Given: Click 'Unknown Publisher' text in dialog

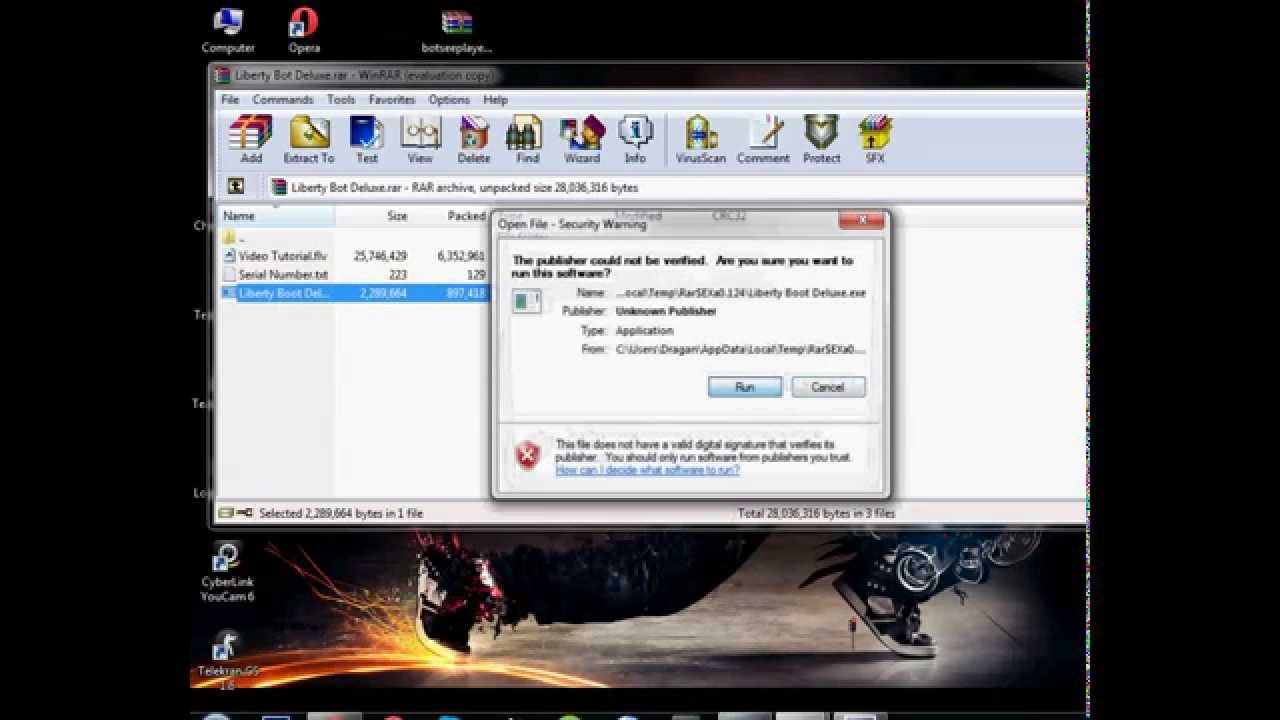Looking at the screenshot, I should tap(666, 311).
